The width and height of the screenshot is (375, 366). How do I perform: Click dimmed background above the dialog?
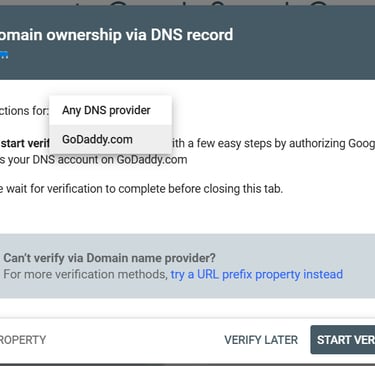coord(187,2)
